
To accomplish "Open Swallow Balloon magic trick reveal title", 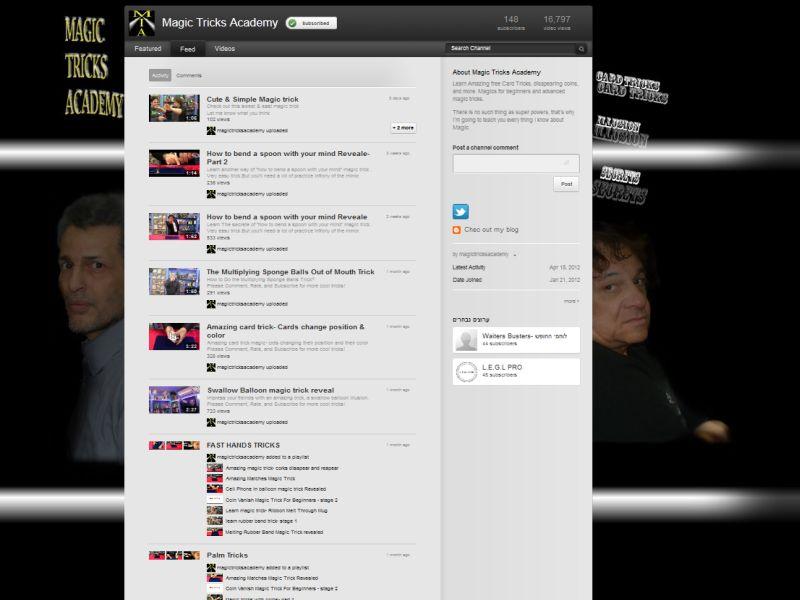I will click(270, 390).
